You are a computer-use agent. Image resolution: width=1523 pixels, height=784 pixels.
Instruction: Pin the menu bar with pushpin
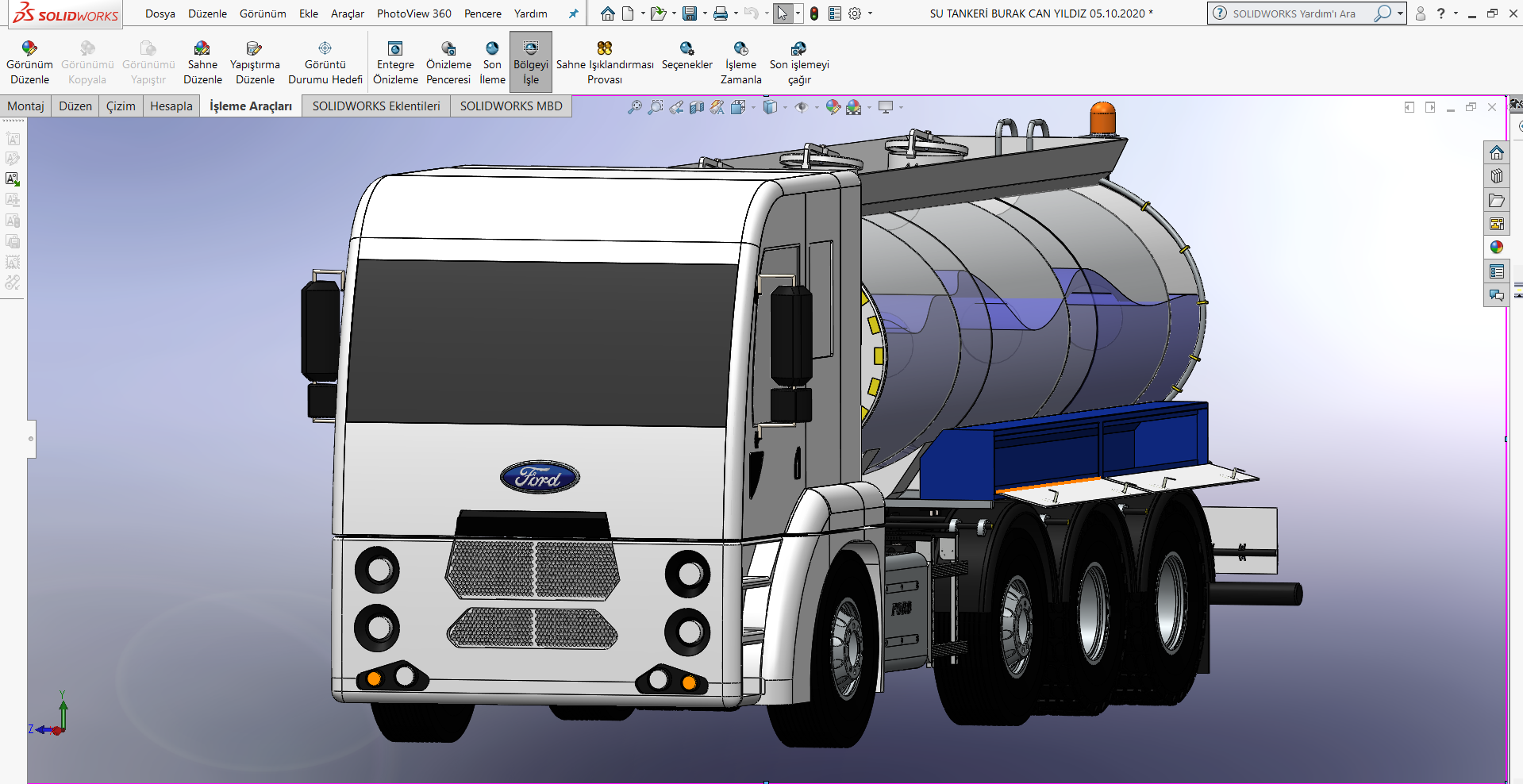[x=573, y=13]
